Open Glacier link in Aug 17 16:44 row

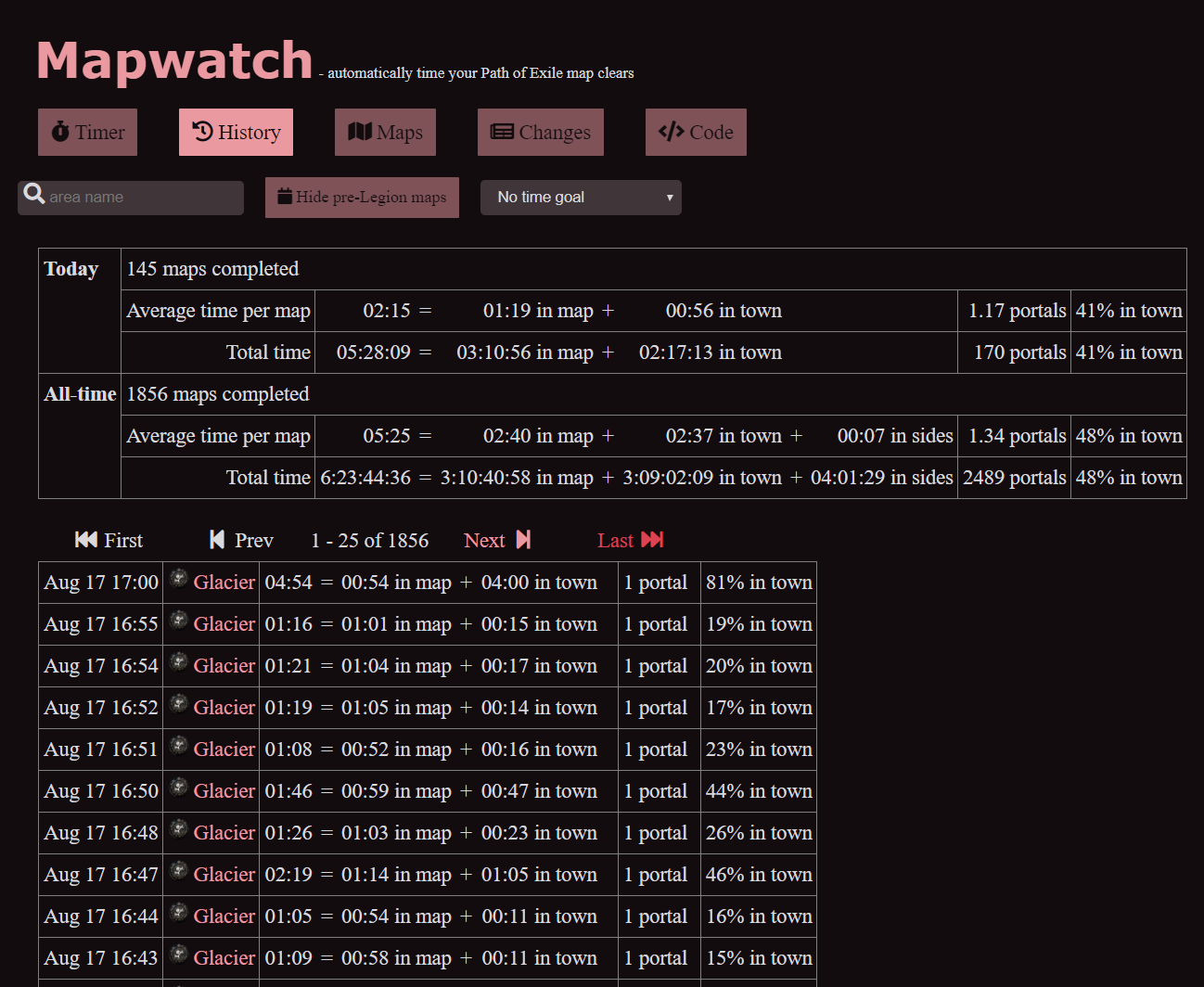click(224, 916)
